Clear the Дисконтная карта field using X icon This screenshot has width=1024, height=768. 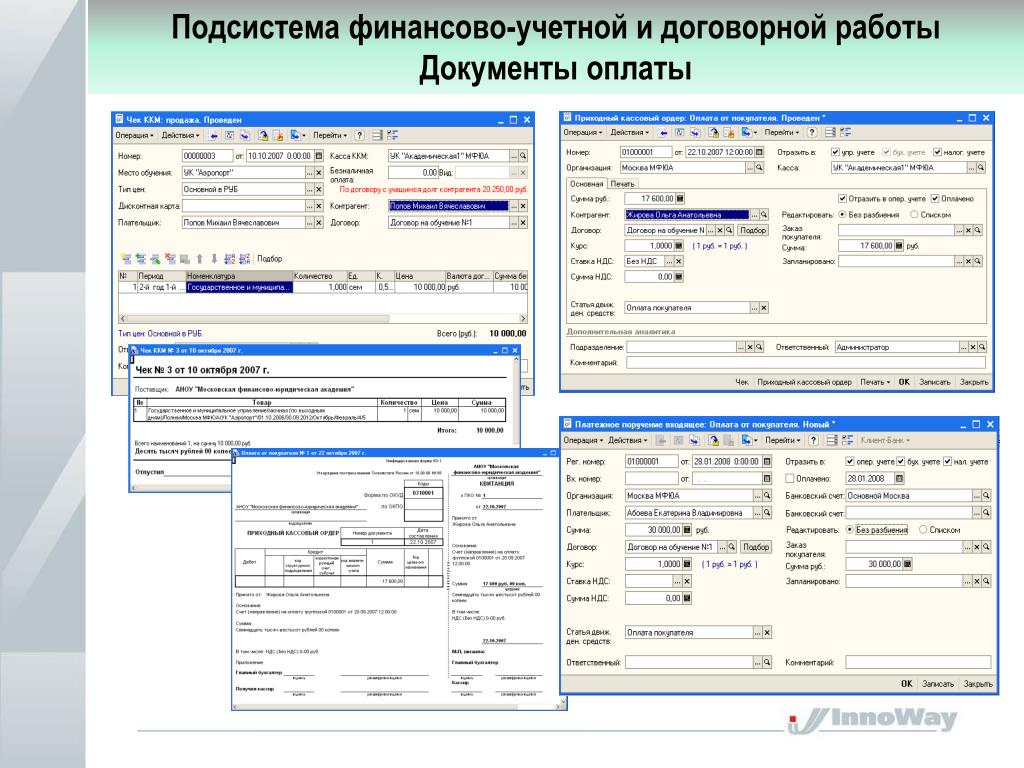pyautogui.click(x=319, y=206)
